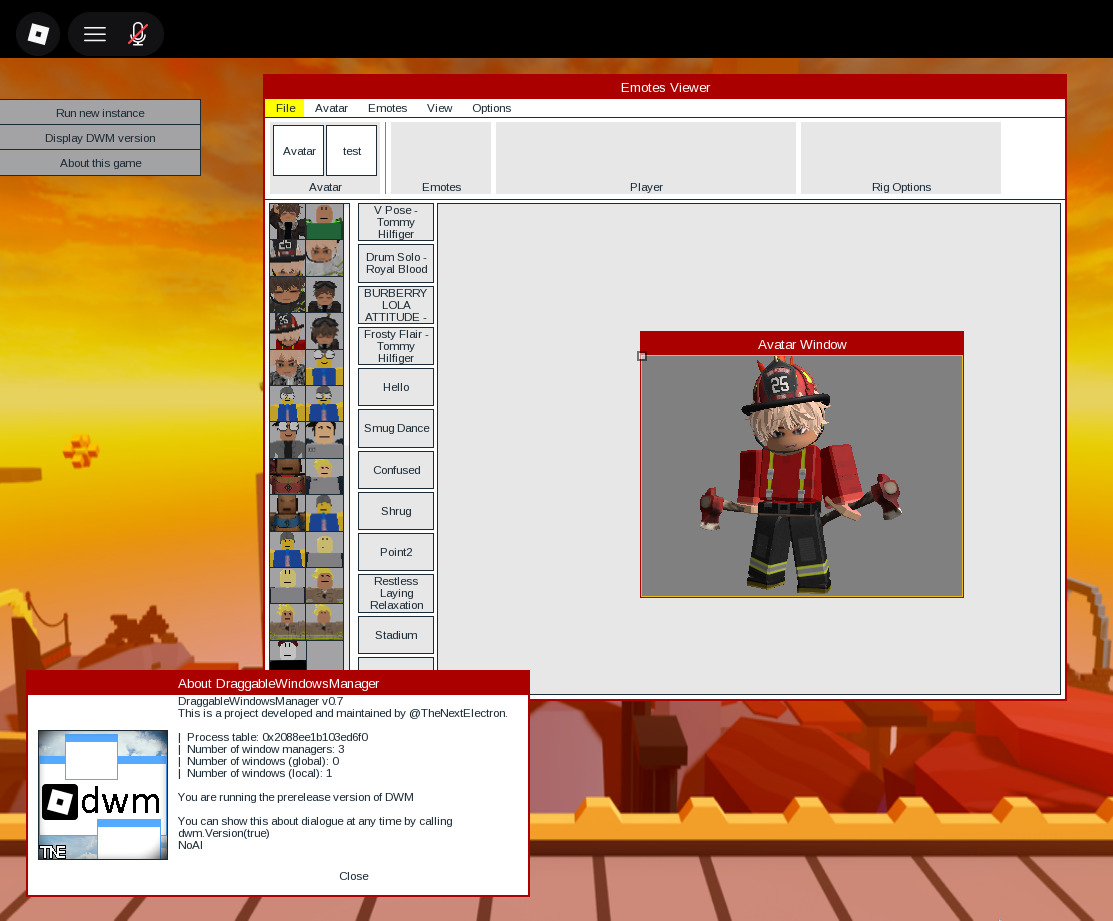The height and width of the screenshot is (921, 1113).
Task: Select dark-skinned red outfit avatar thumbnail
Action: point(287,476)
